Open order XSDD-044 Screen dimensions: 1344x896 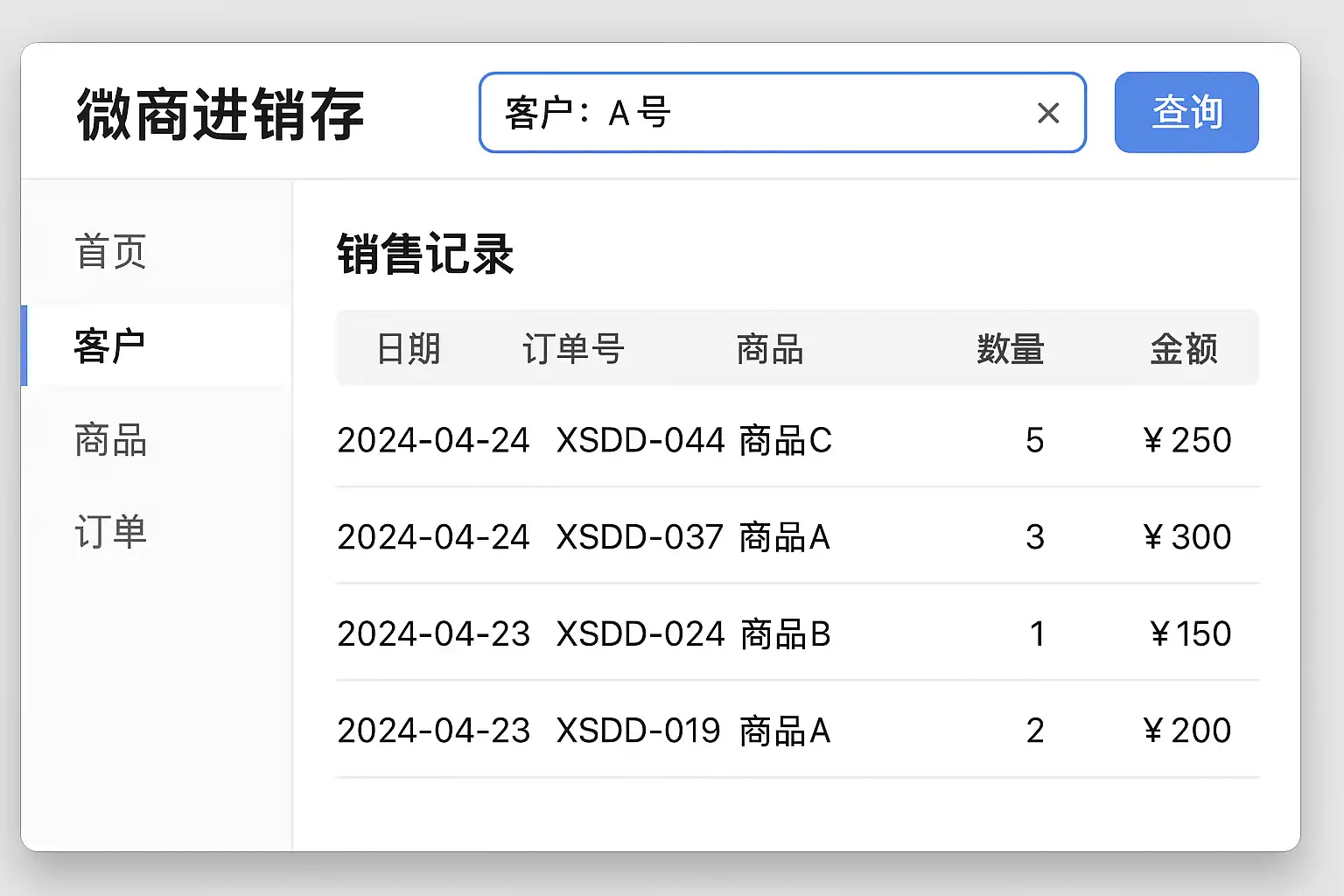pyautogui.click(x=640, y=440)
